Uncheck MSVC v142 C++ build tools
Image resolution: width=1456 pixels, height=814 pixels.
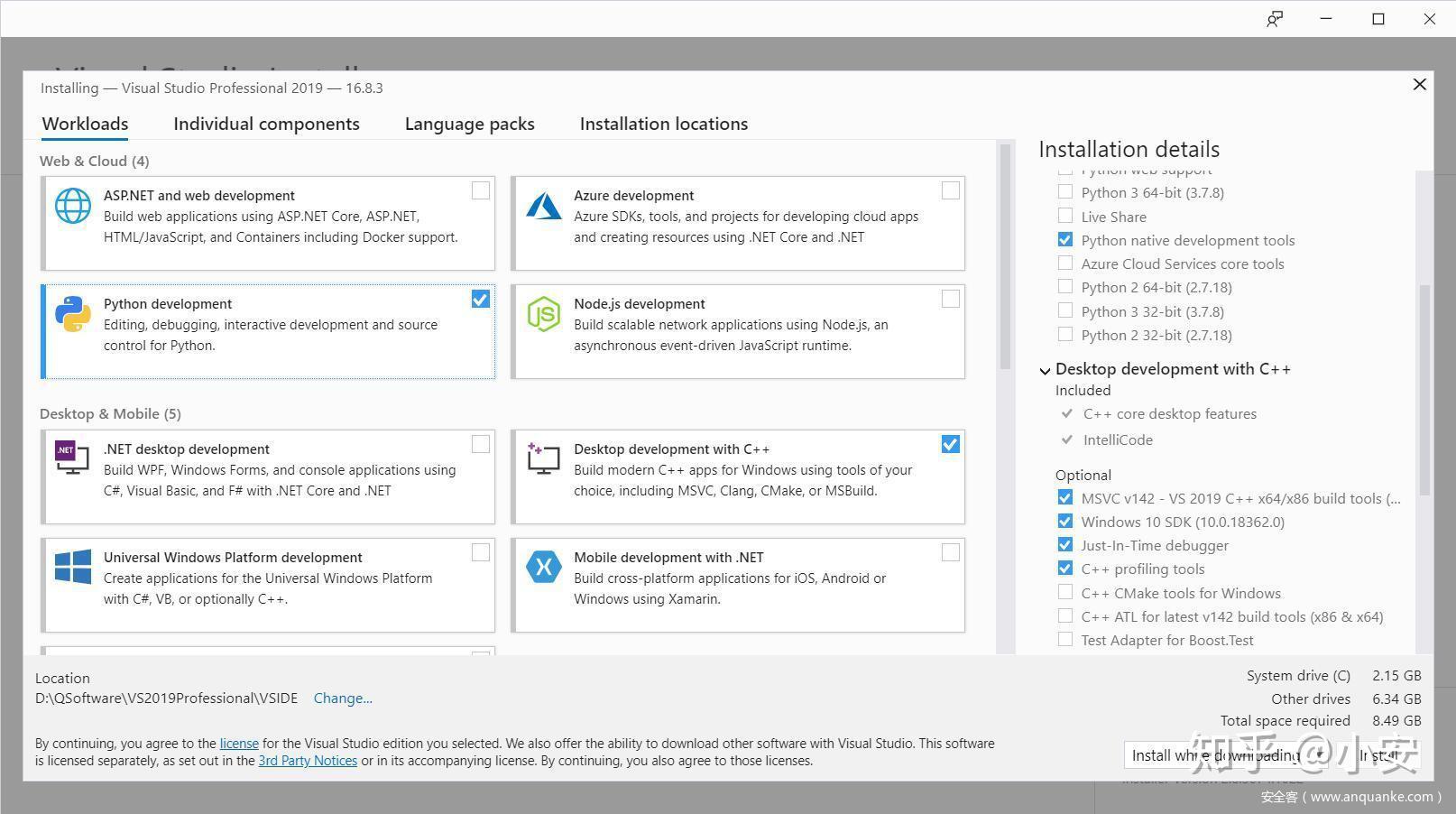1065,498
